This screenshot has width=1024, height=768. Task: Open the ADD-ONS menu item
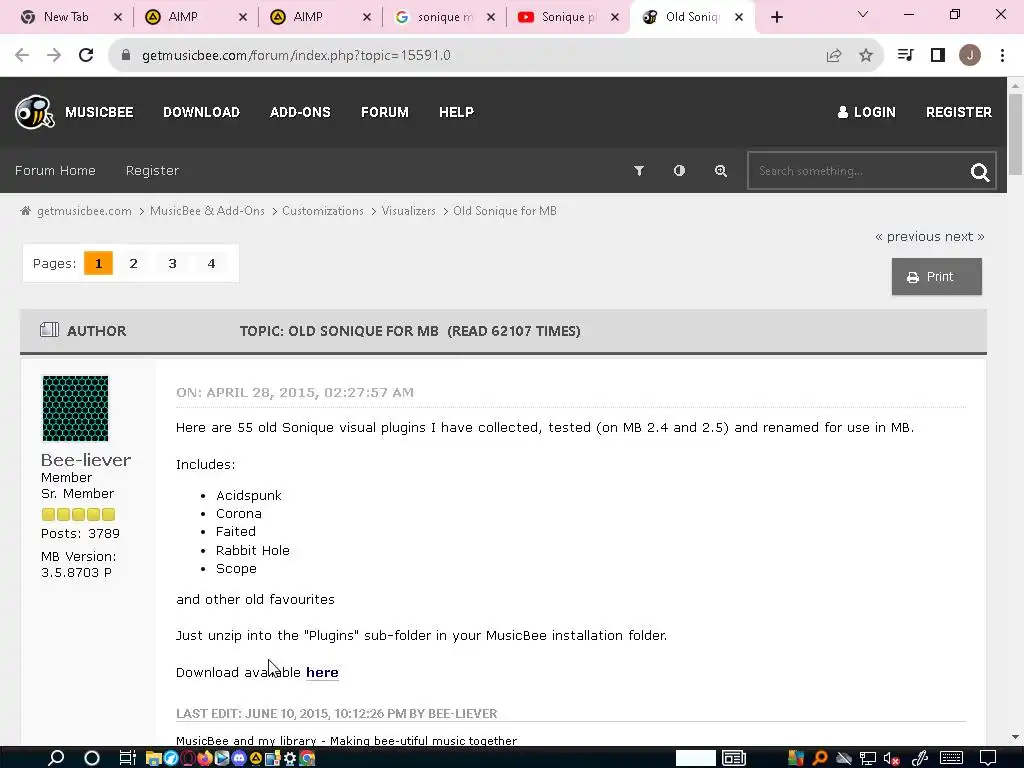coord(300,112)
